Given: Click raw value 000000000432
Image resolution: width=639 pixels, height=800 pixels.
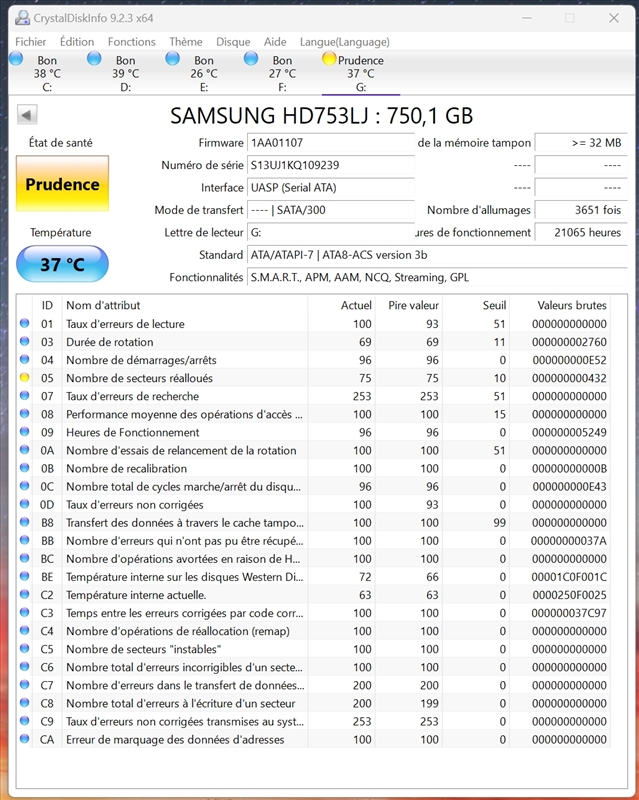Looking at the screenshot, I should 569,378.
